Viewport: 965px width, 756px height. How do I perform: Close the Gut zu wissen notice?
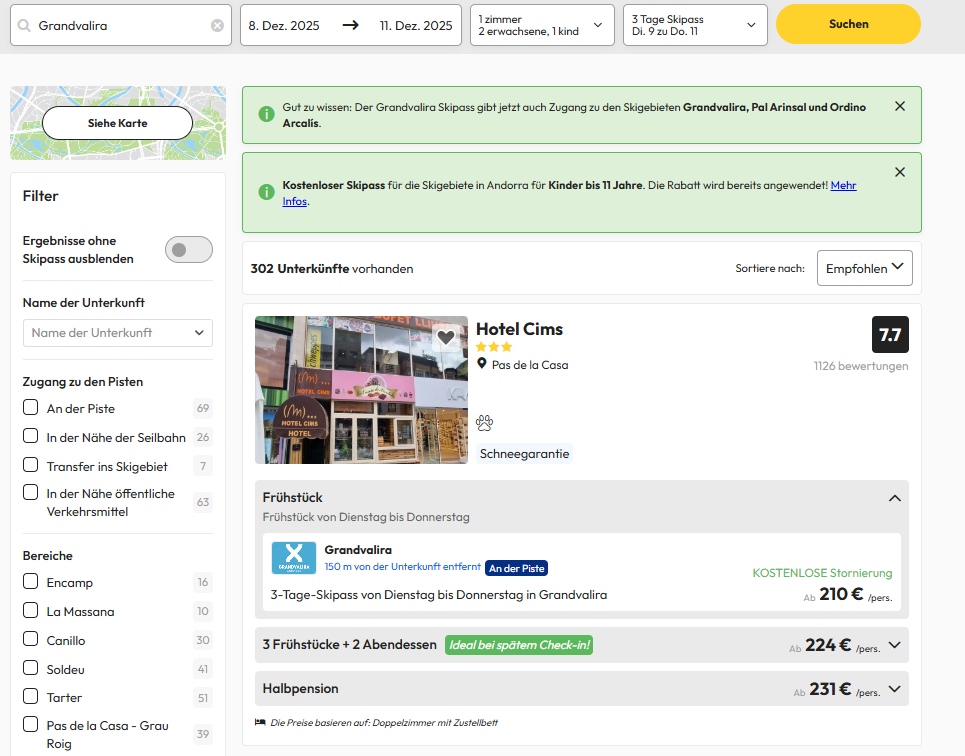coord(900,107)
